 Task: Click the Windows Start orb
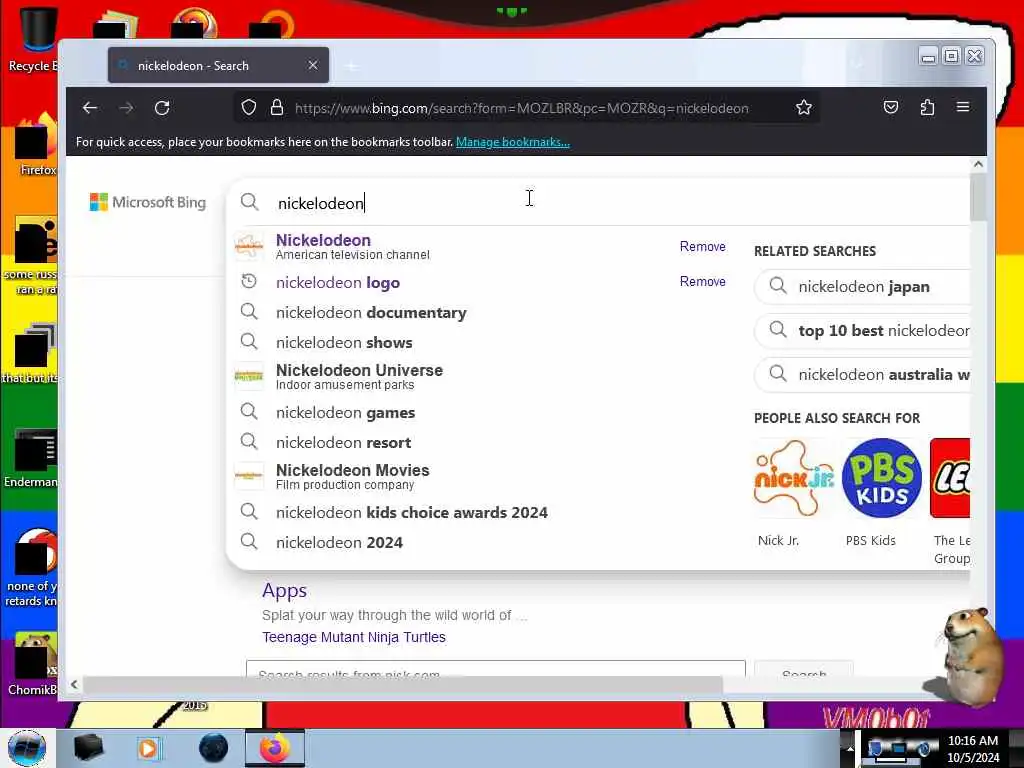click(x=27, y=748)
